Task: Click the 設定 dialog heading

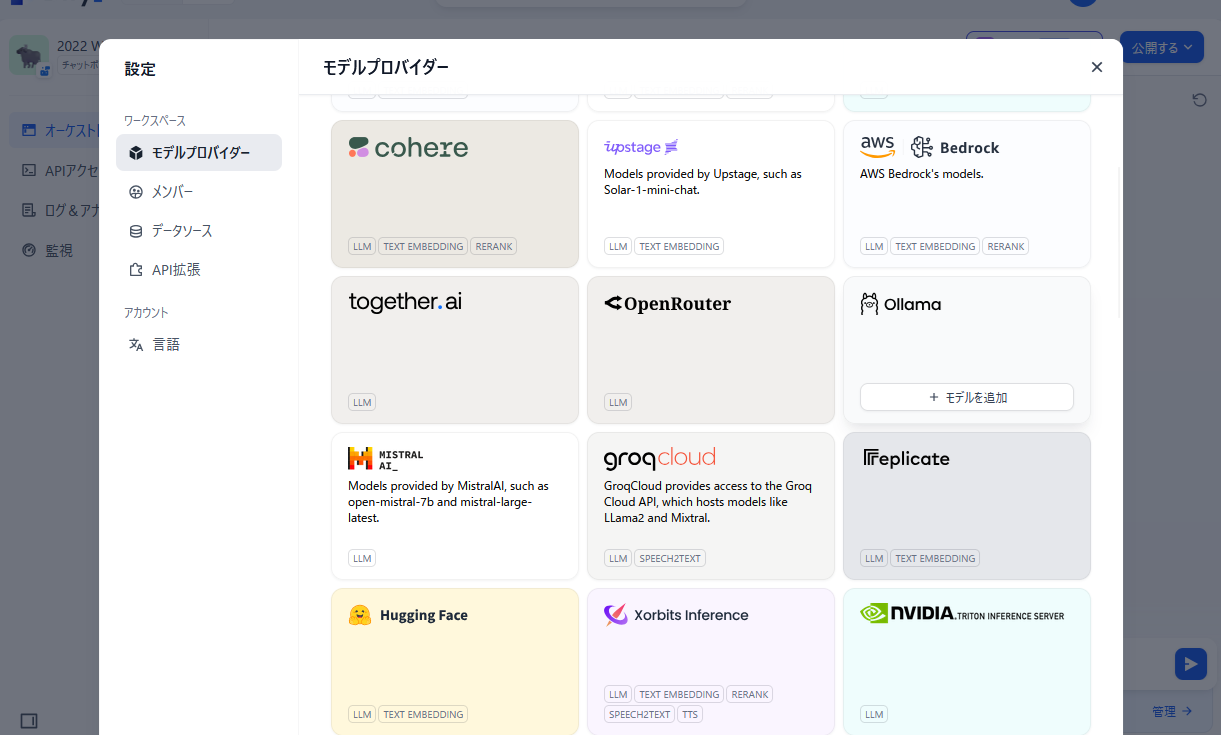Action: pyautogui.click(x=140, y=69)
